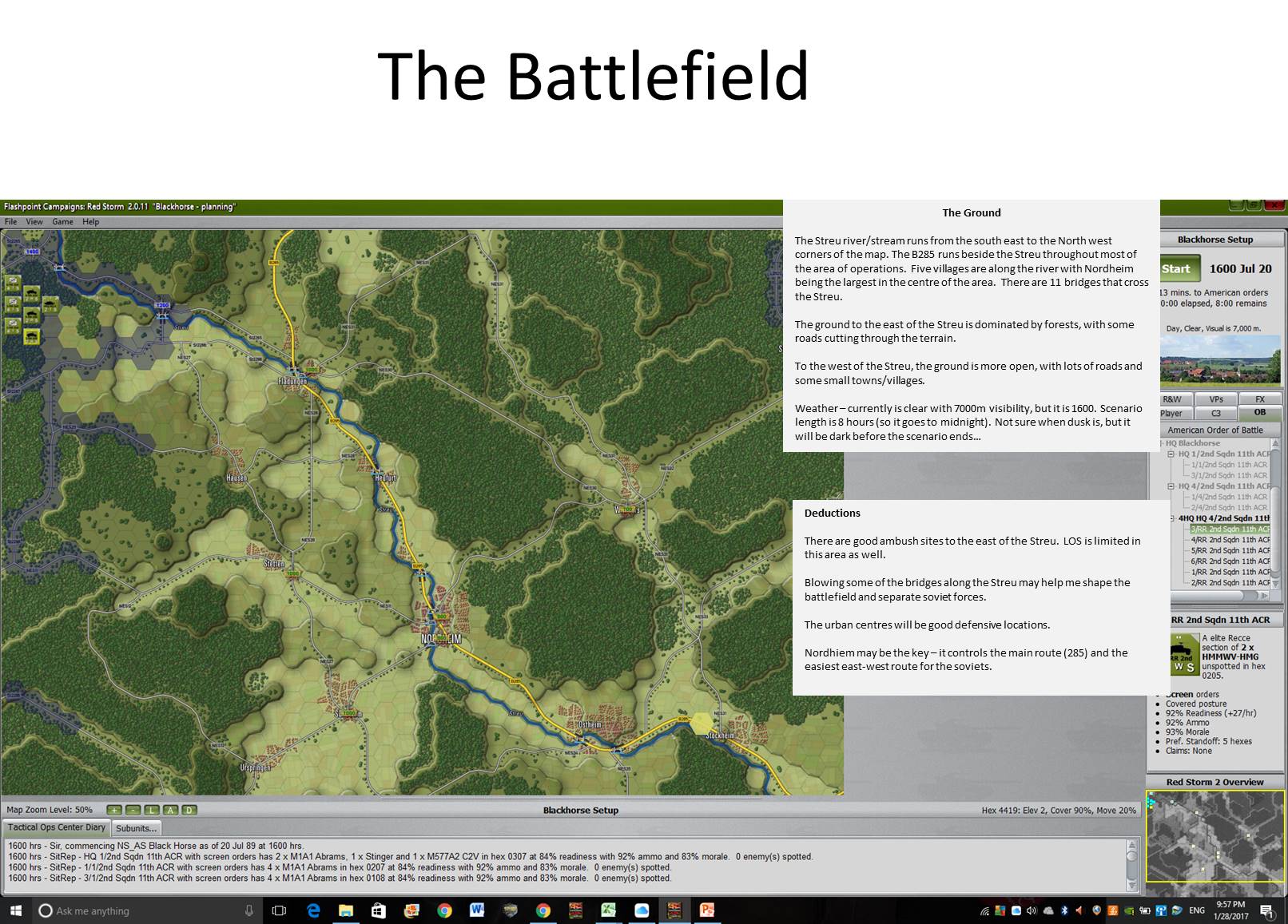Open Excel from the taskbar
The height and width of the screenshot is (924, 1288).
pyautogui.click(x=608, y=910)
